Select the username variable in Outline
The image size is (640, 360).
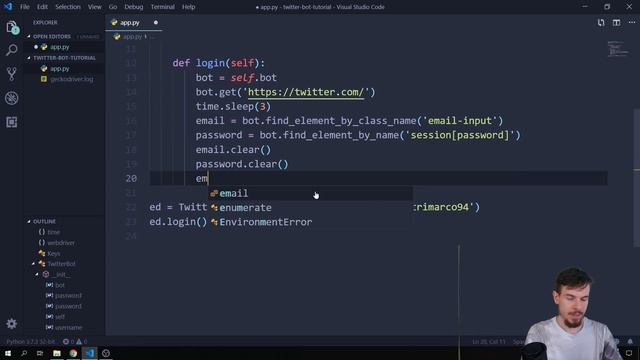[x=68, y=328]
